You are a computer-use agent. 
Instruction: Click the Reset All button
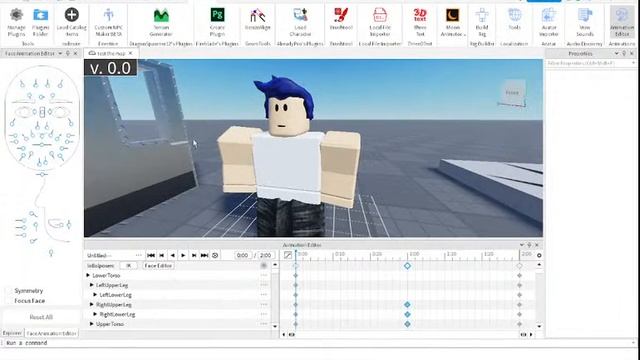41,317
